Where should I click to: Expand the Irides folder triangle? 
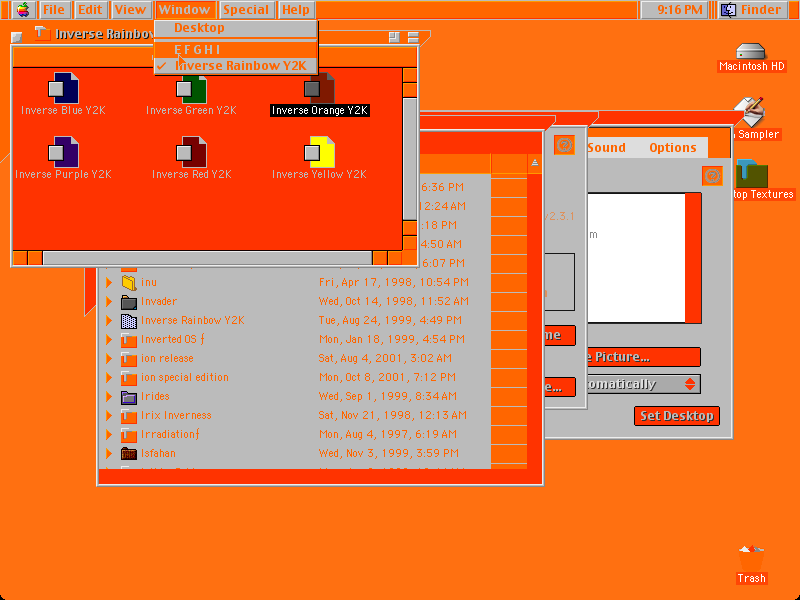109,396
